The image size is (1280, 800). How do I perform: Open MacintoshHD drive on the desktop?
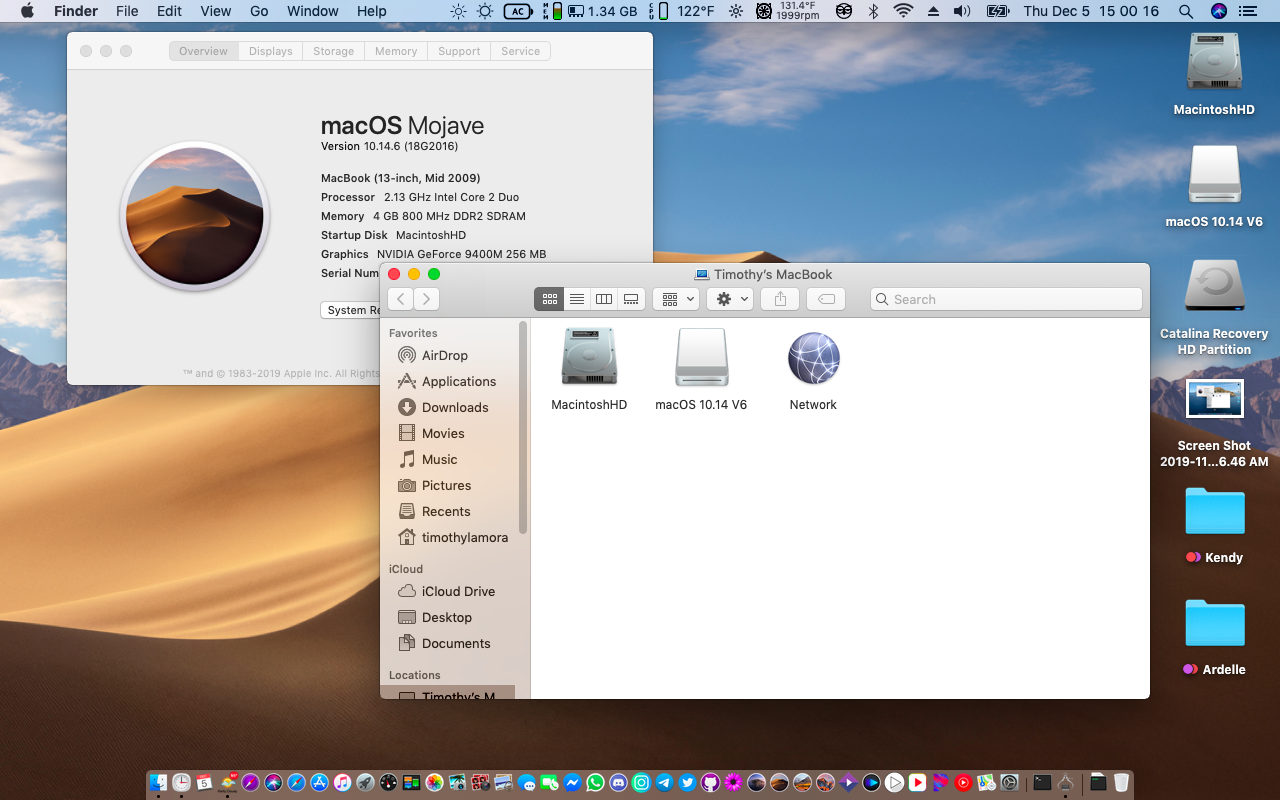(1214, 62)
